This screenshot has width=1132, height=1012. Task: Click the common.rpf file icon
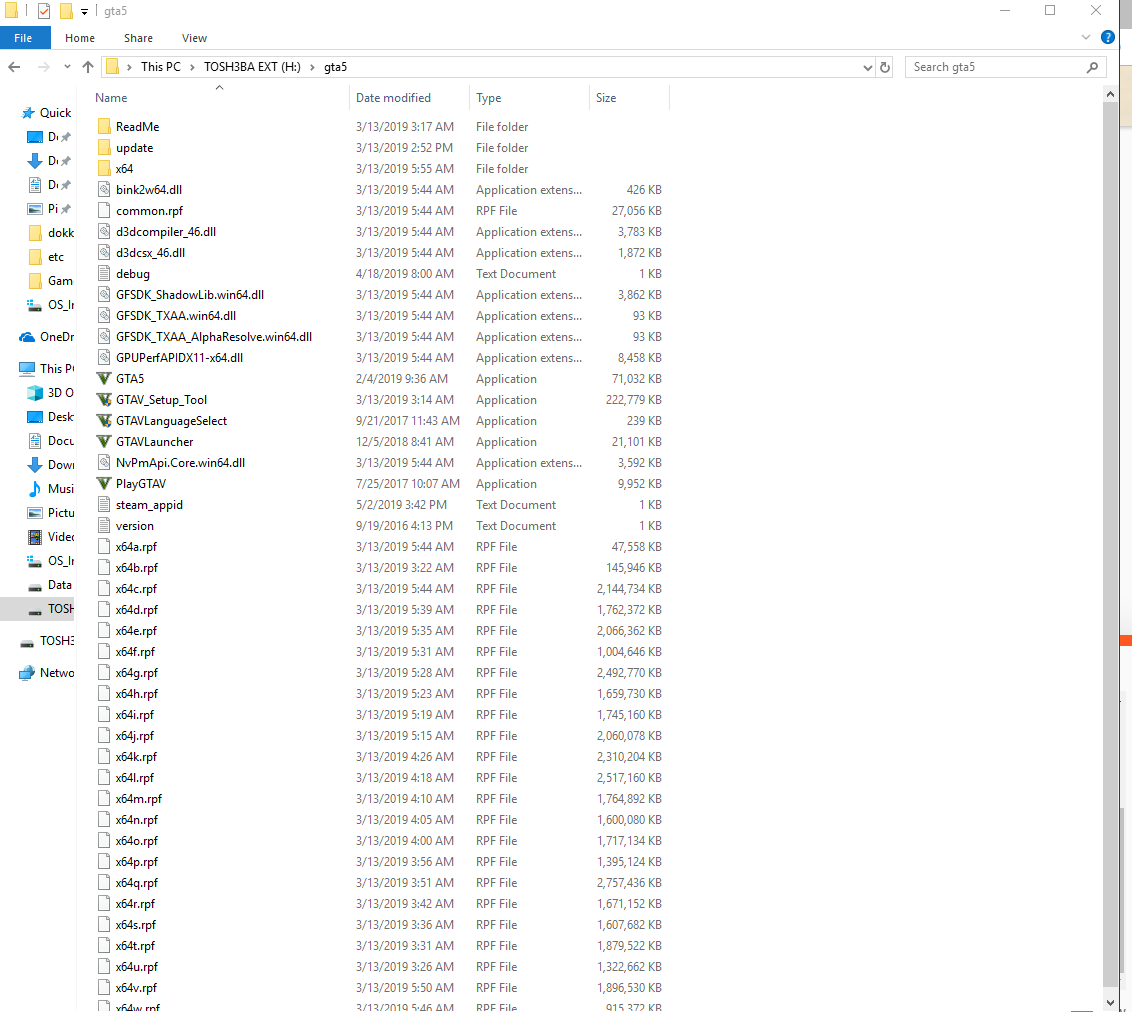104,211
